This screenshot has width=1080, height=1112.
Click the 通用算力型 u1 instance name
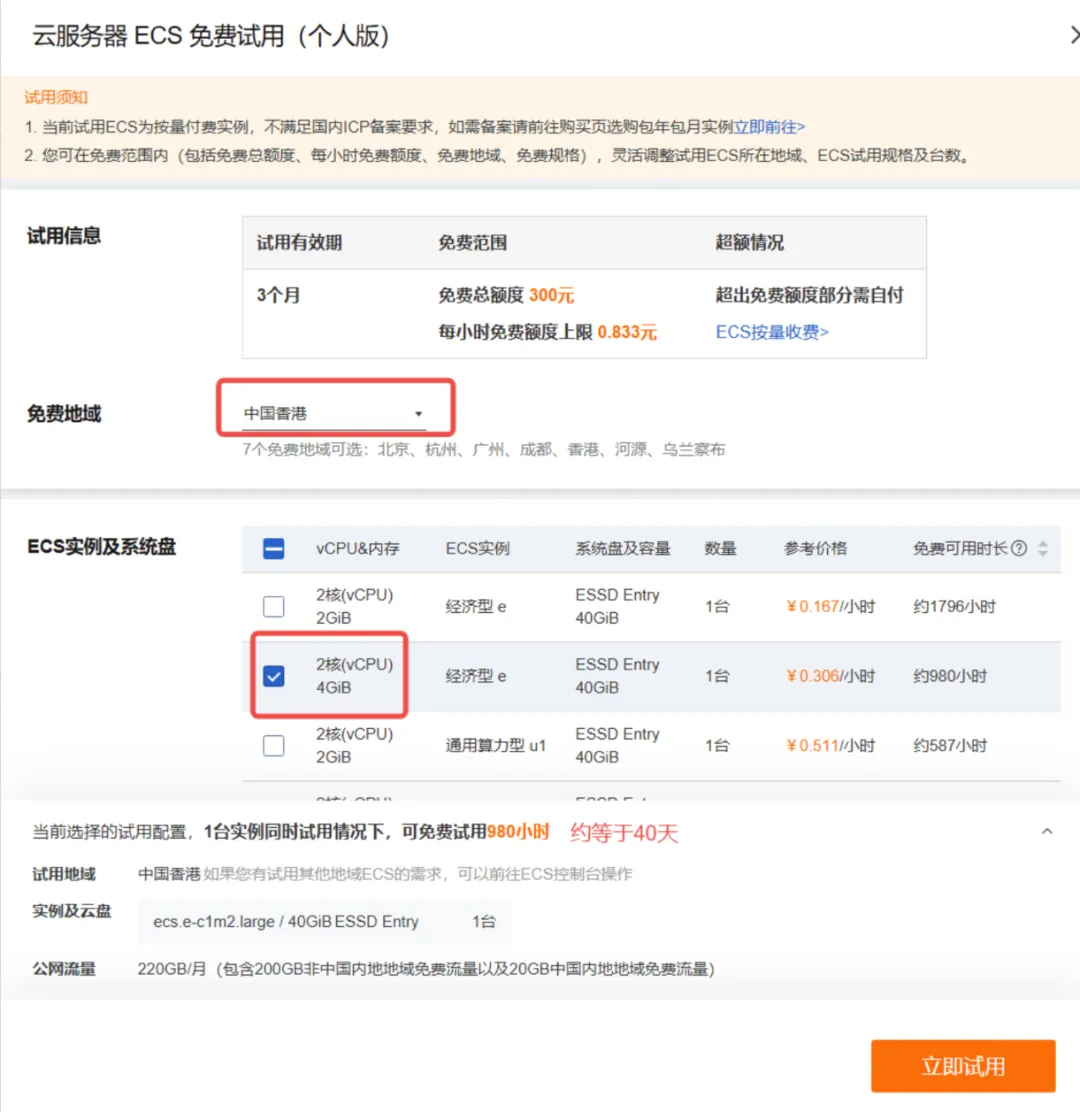click(496, 745)
